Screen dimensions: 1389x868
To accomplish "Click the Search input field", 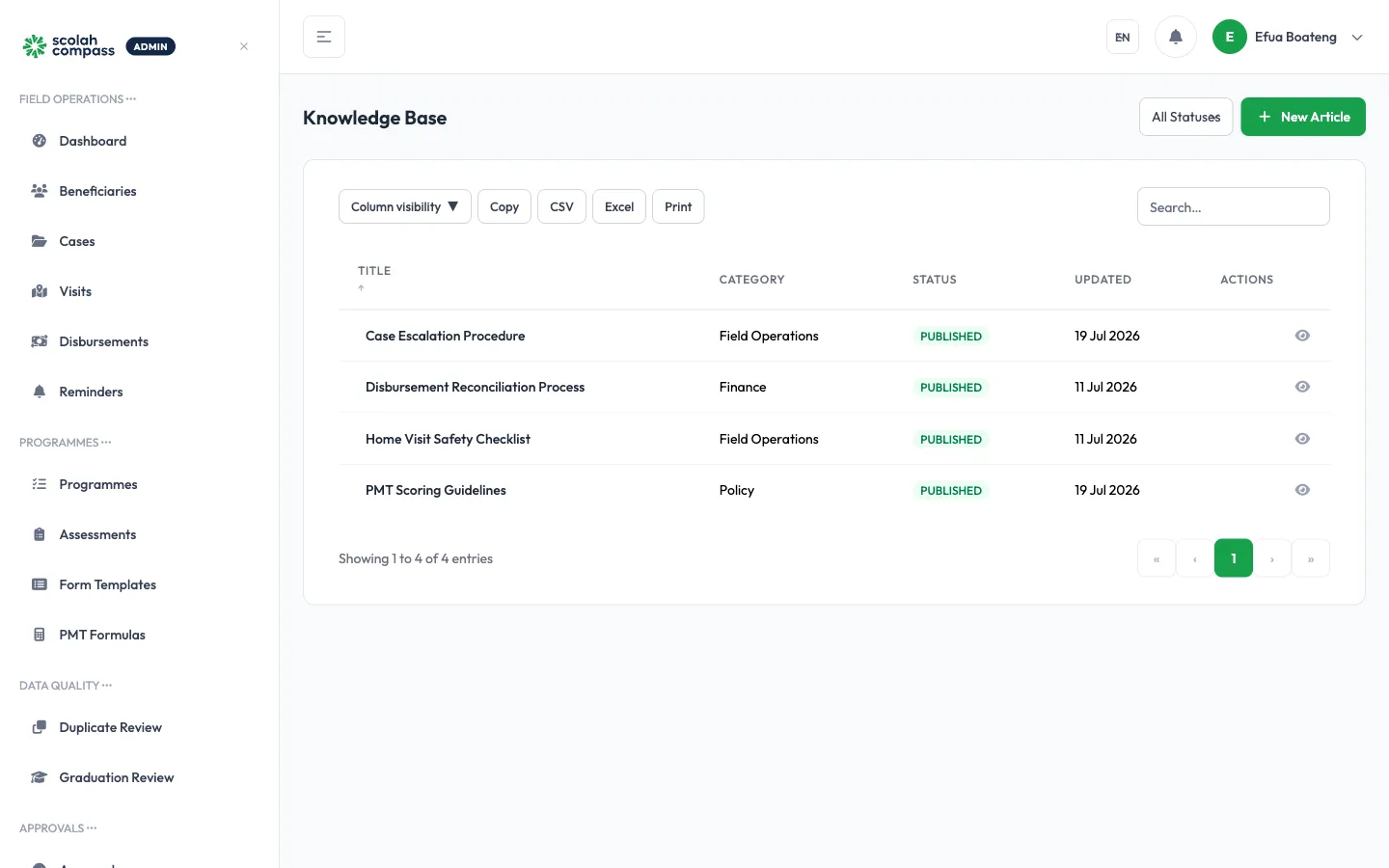I will tap(1234, 206).
